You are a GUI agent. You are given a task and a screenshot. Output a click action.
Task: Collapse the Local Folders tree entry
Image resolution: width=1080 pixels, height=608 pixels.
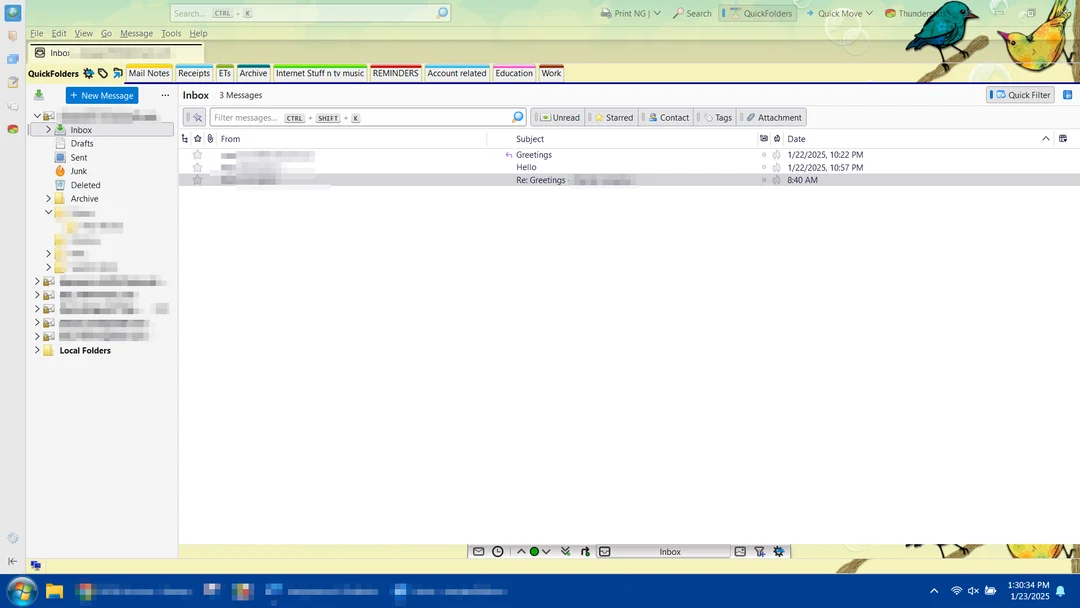point(37,350)
